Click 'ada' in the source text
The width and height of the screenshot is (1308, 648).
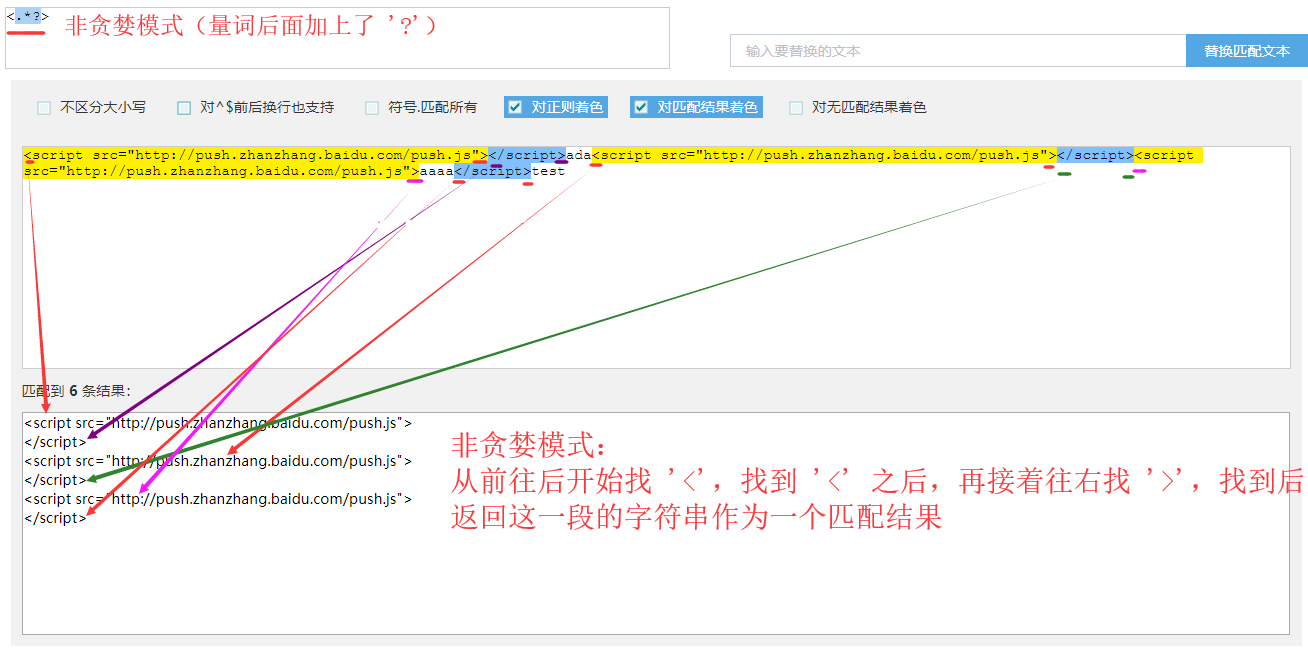(579, 155)
